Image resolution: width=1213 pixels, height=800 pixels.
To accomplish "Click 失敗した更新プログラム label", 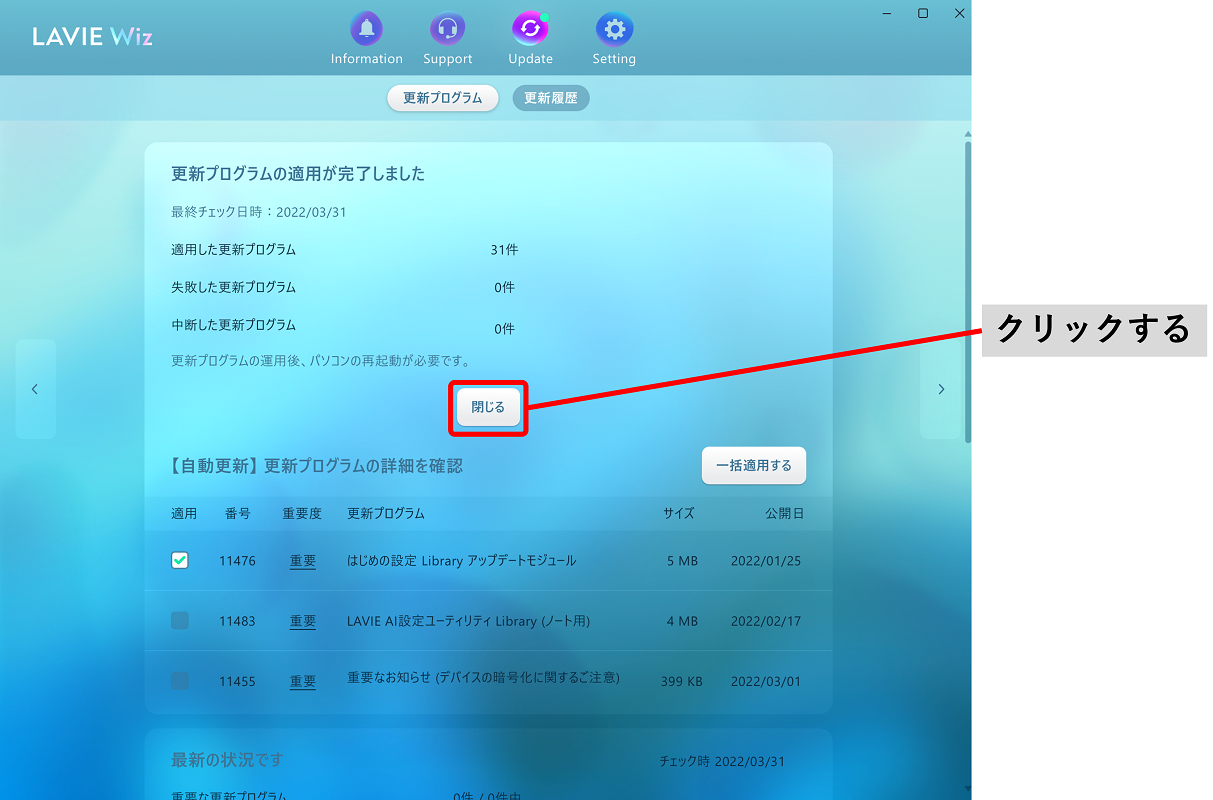I will tap(234, 288).
